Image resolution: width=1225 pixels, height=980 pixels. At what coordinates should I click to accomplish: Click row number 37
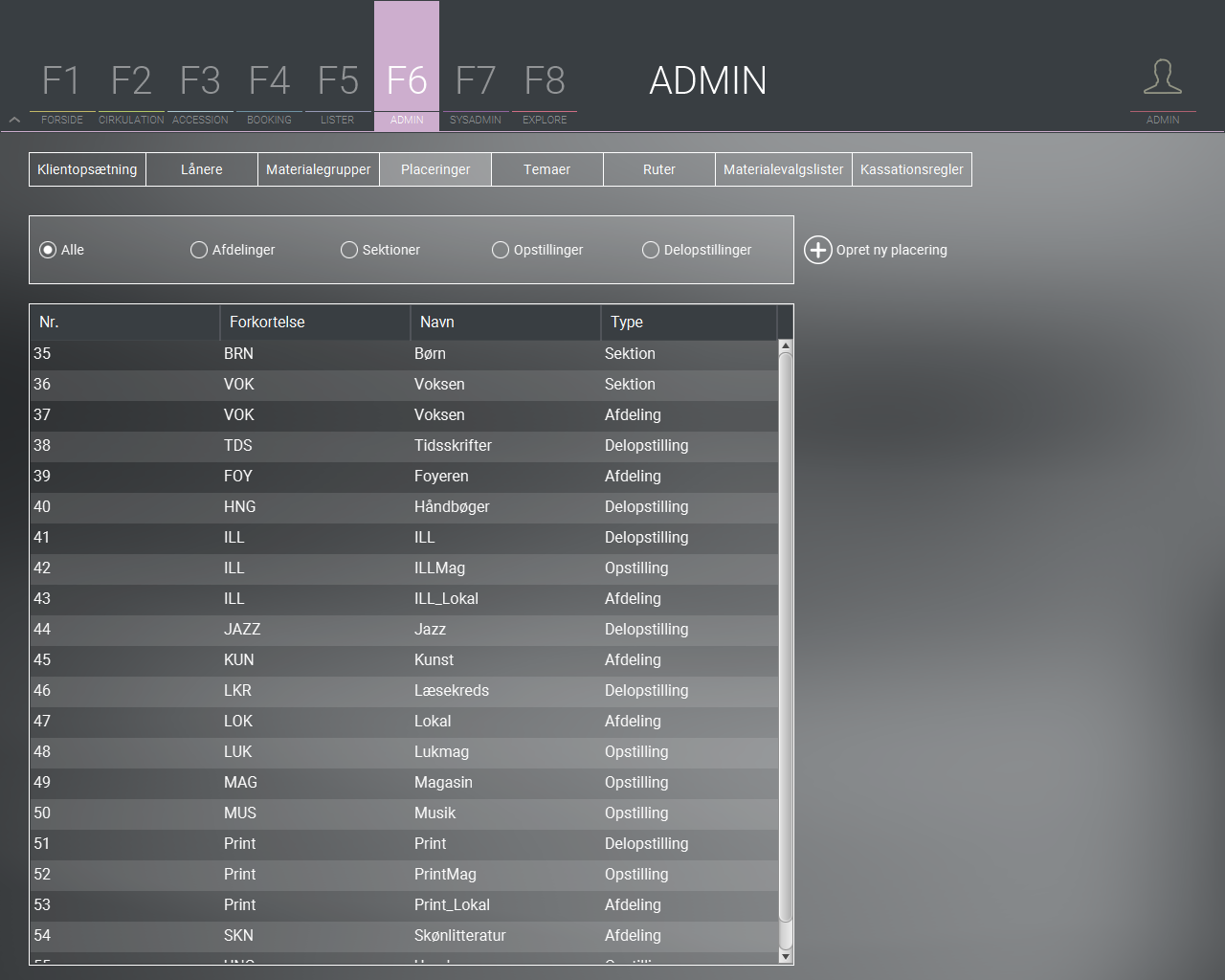(42, 414)
